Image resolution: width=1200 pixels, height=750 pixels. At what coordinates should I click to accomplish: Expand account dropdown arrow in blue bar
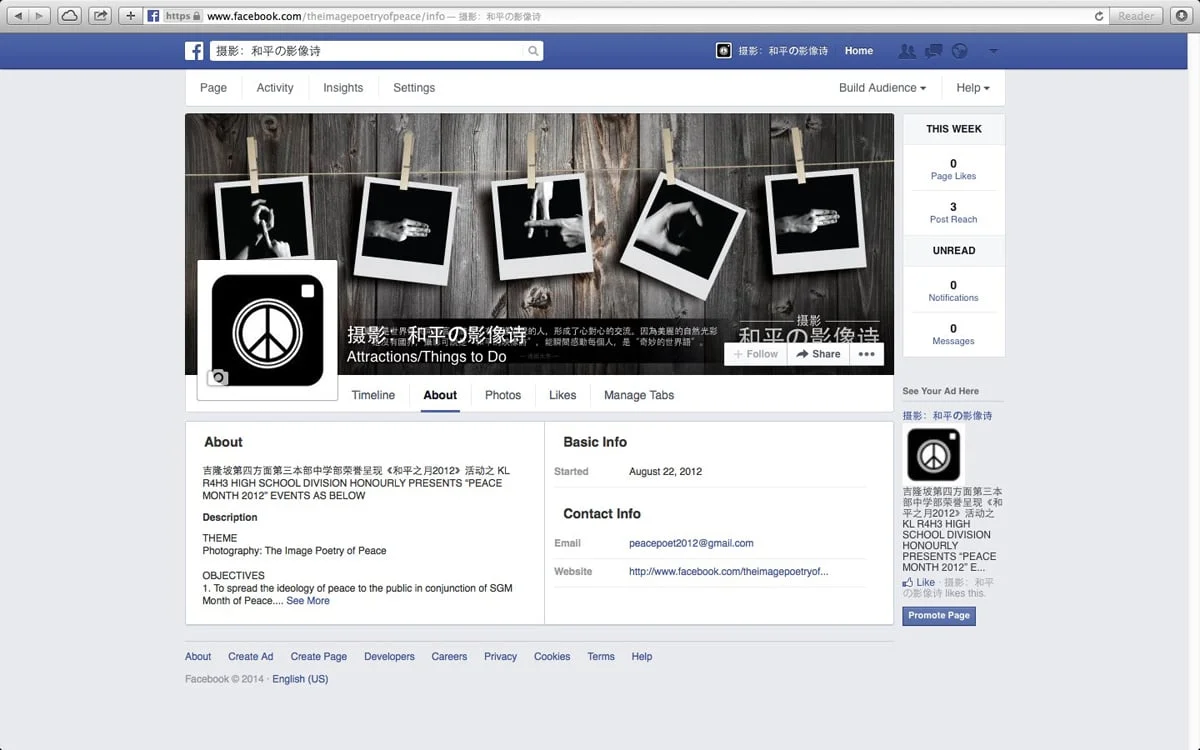pos(993,51)
